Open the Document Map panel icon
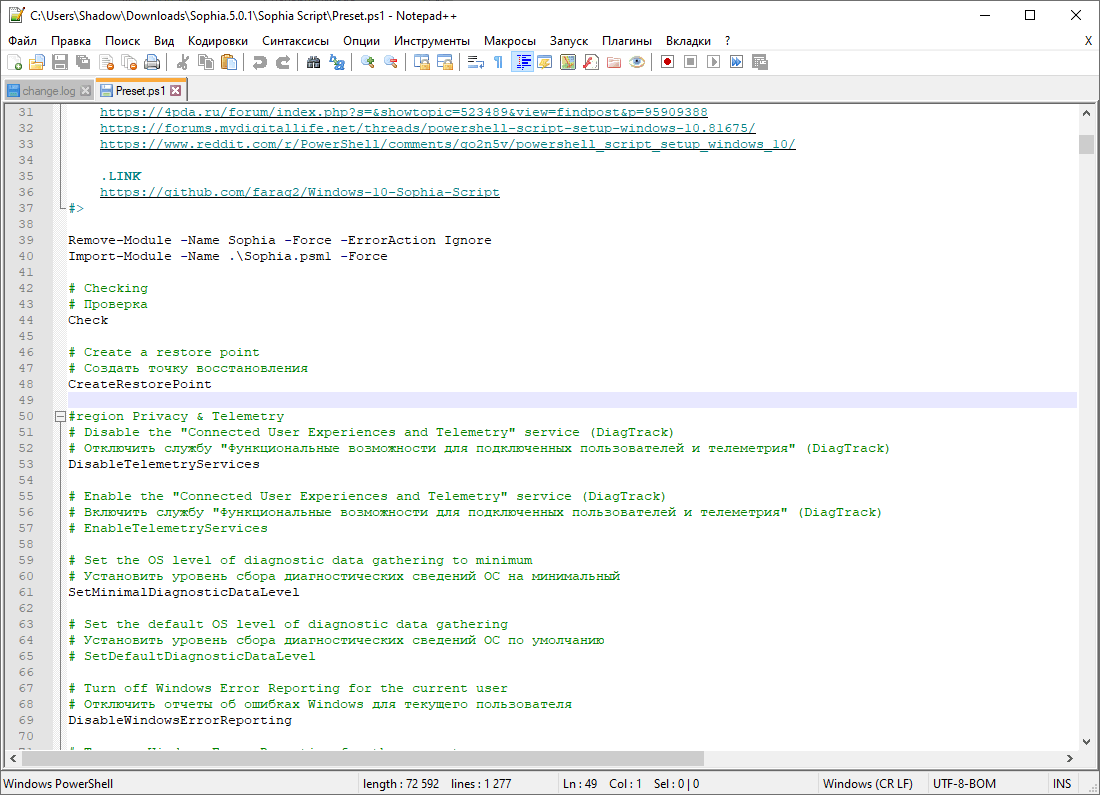 click(x=566, y=61)
